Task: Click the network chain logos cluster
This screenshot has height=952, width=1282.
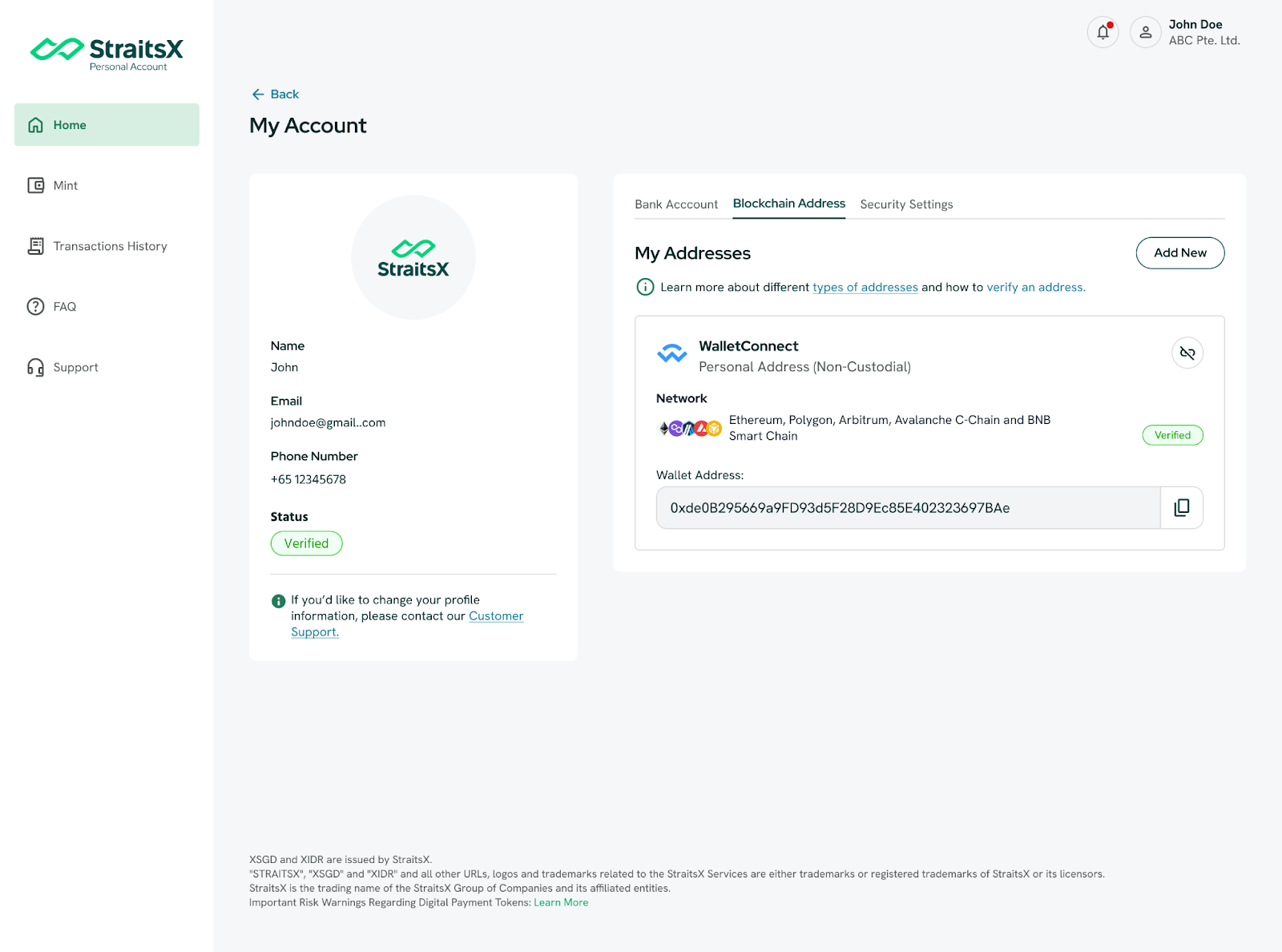Action: [x=690, y=429]
